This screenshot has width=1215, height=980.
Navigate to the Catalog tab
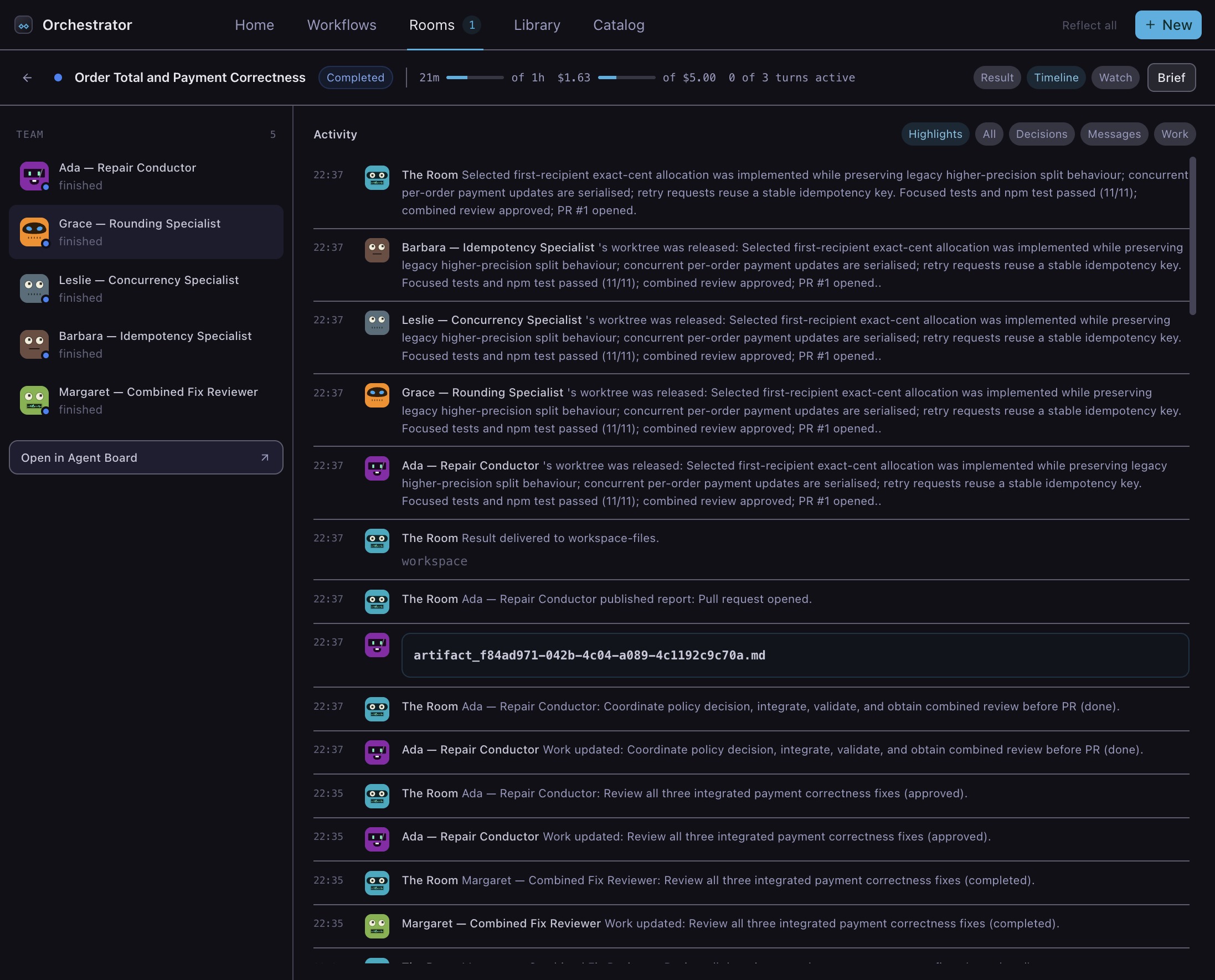coord(619,25)
